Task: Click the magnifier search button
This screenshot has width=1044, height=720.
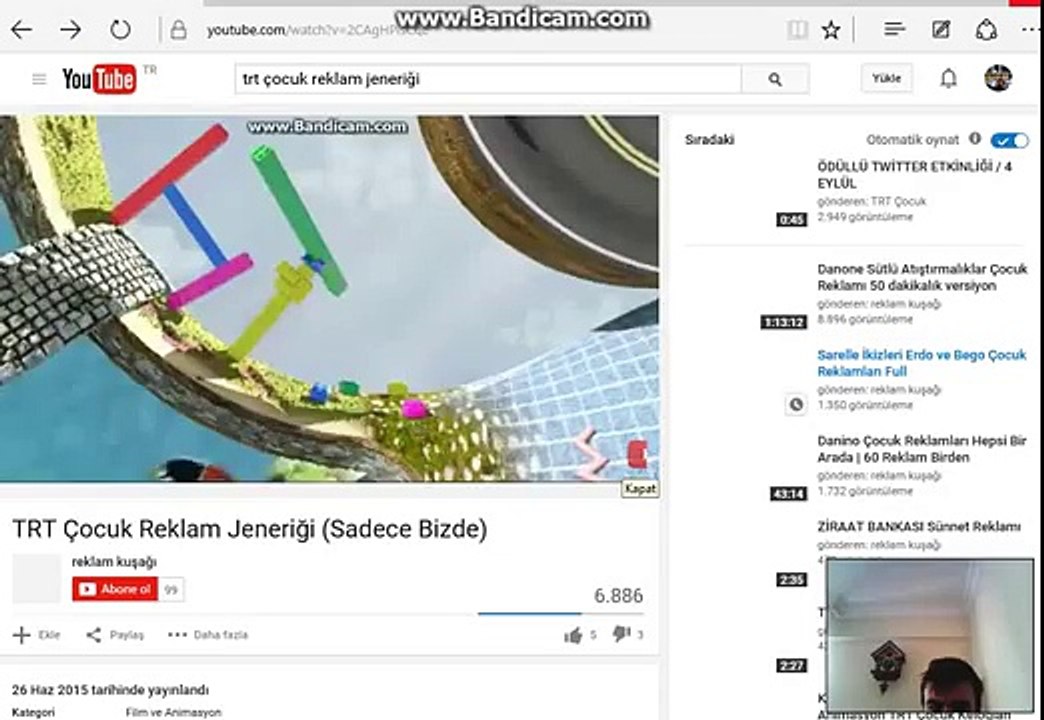Action: click(775, 79)
